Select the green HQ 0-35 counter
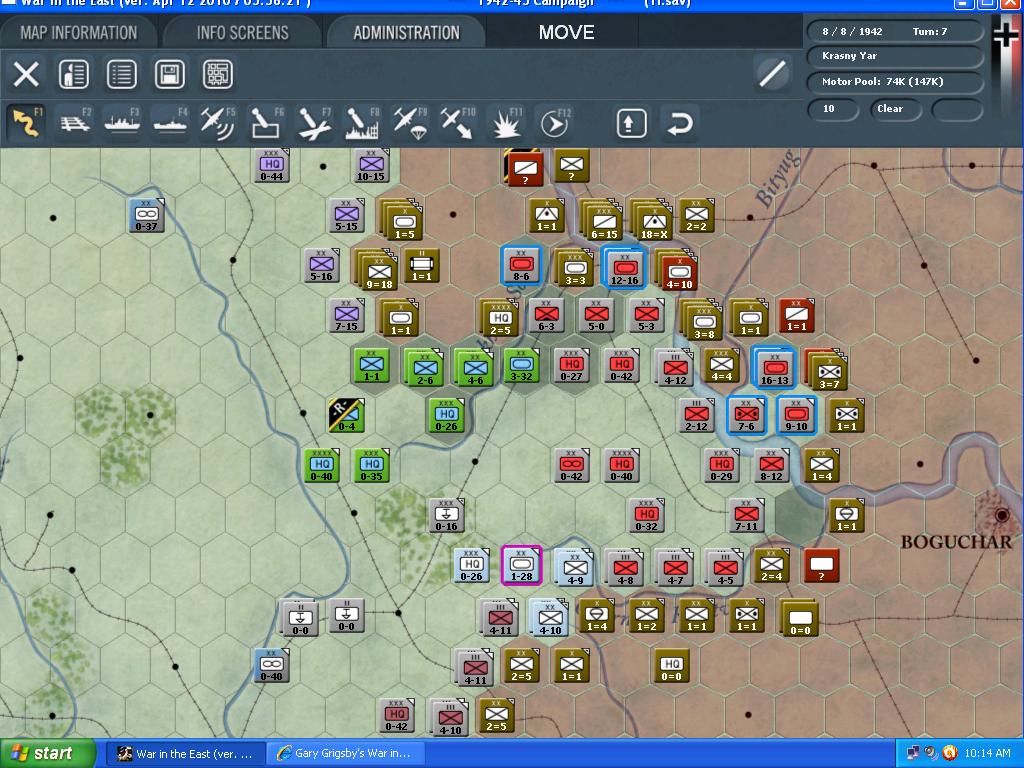Screen dimensions: 1024x768 click(372, 465)
